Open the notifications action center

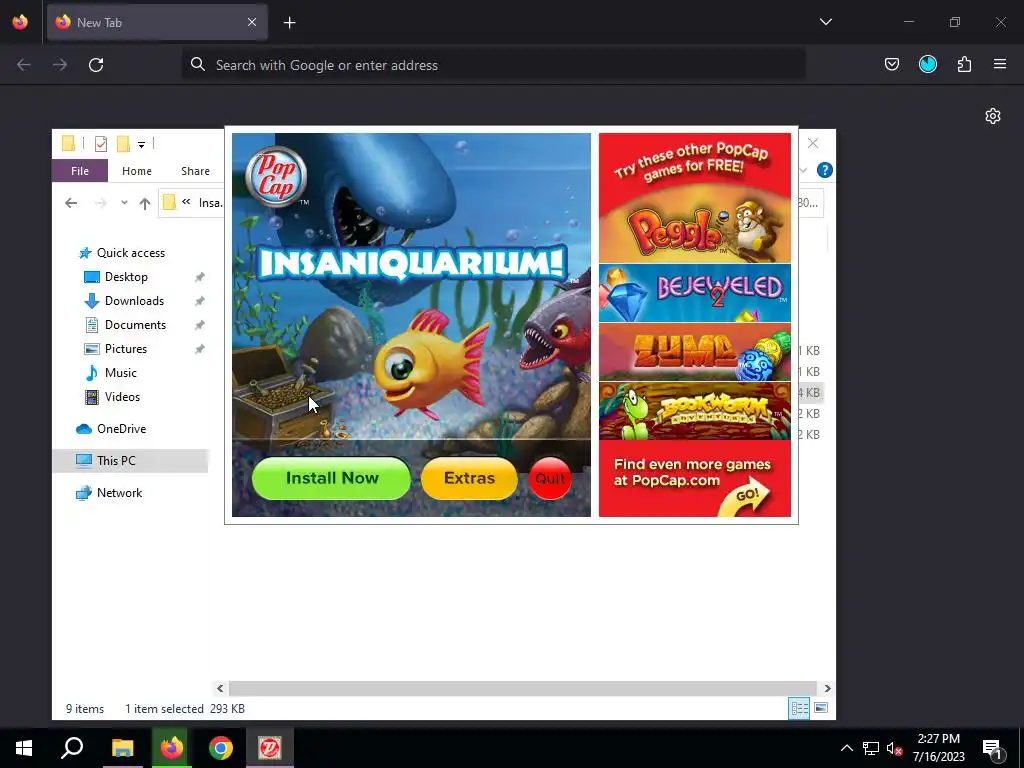click(x=993, y=748)
